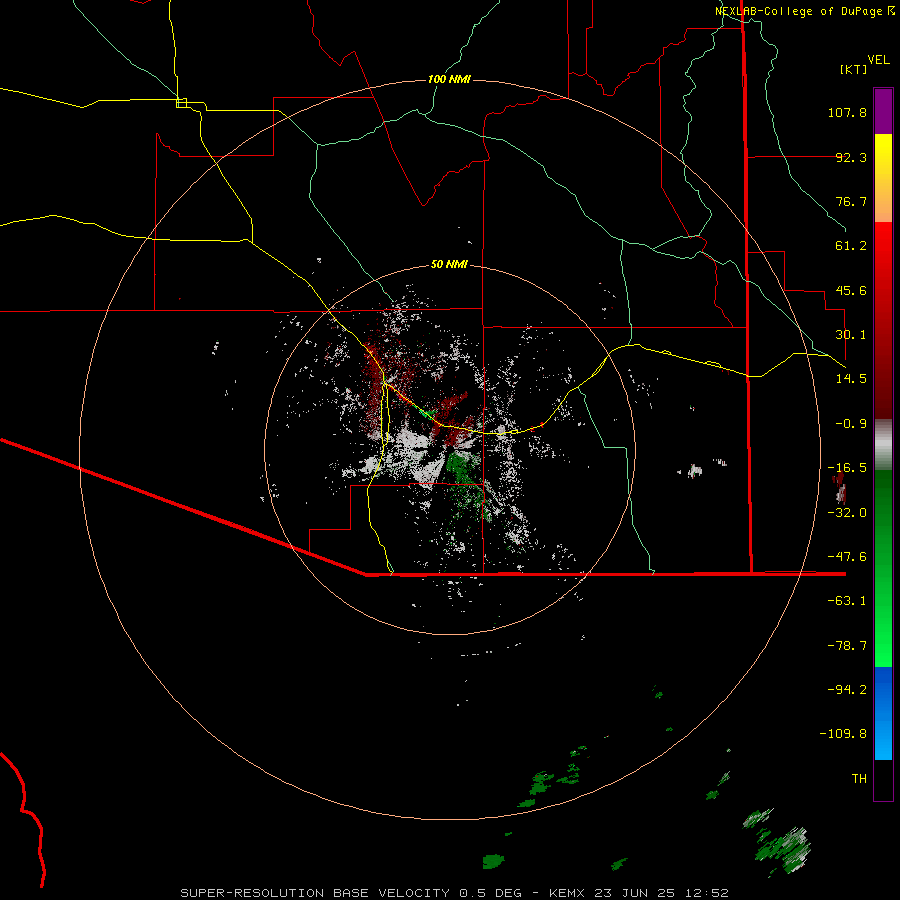900x900 pixels.
Task: Click the -94.2 velocity scale value
Action: point(847,690)
